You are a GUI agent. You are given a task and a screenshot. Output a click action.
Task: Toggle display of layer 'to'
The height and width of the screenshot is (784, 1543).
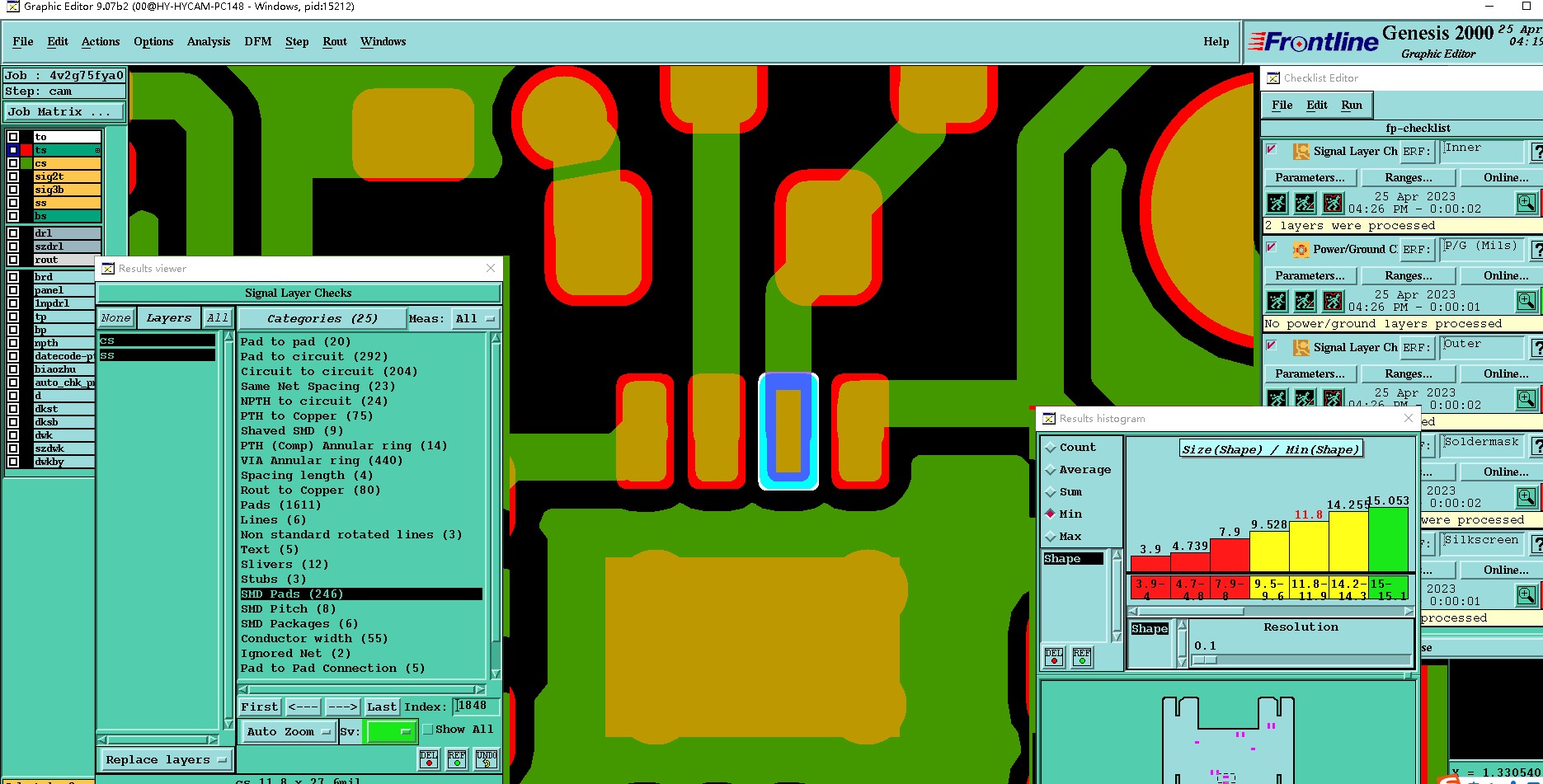(13, 137)
